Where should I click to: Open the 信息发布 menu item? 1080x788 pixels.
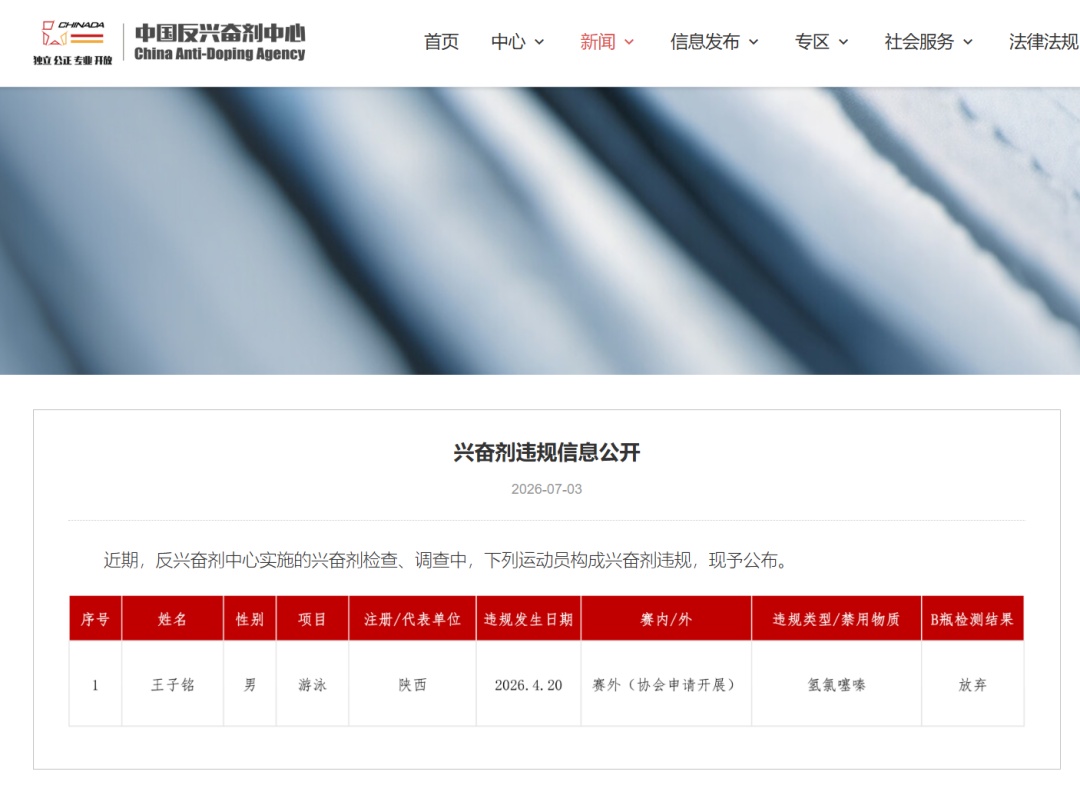705,42
